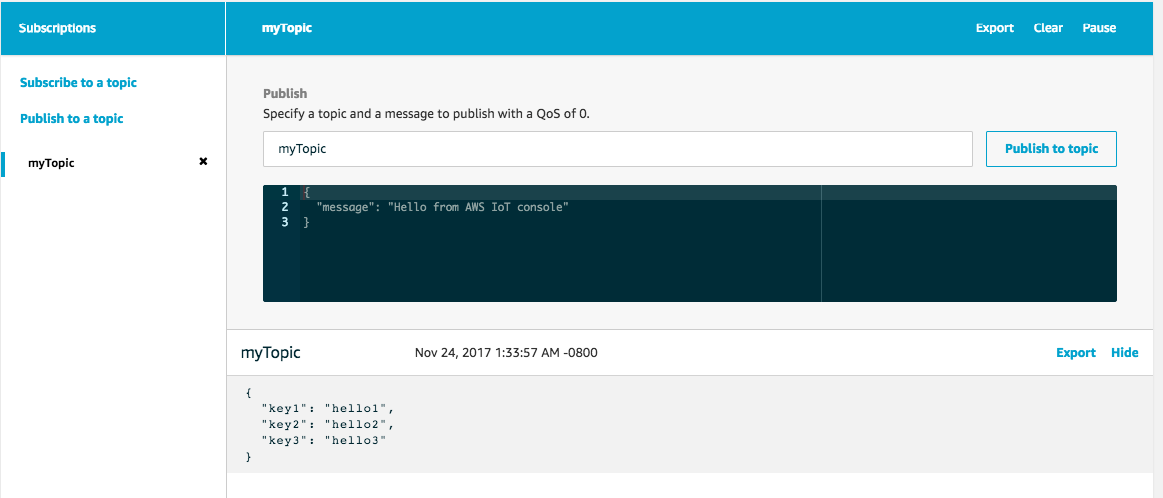
Task: Click line number 2 in editor gutter
Action: 285,207
